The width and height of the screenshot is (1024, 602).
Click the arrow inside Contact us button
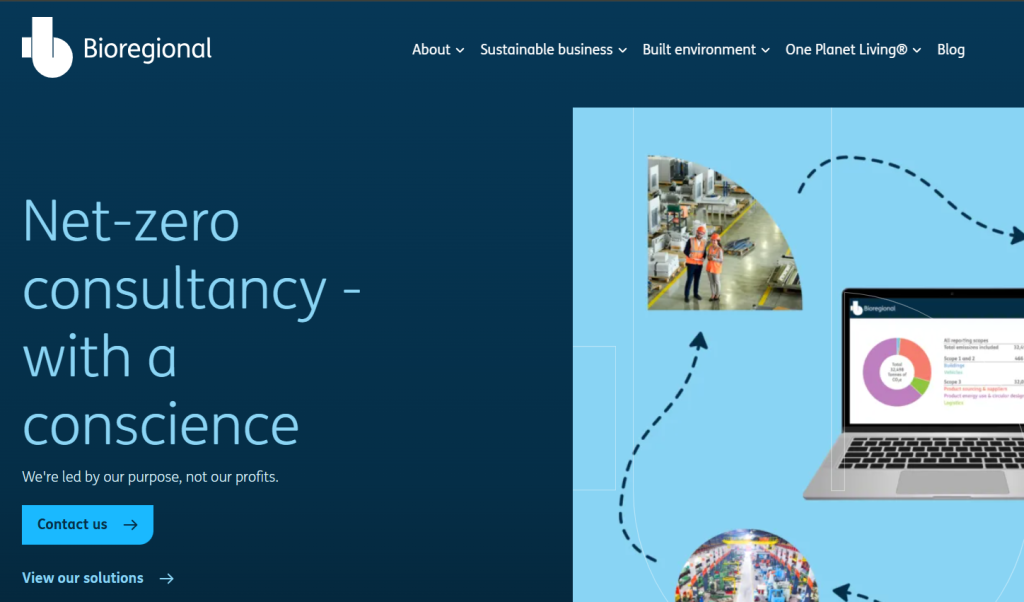click(x=131, y=524)
